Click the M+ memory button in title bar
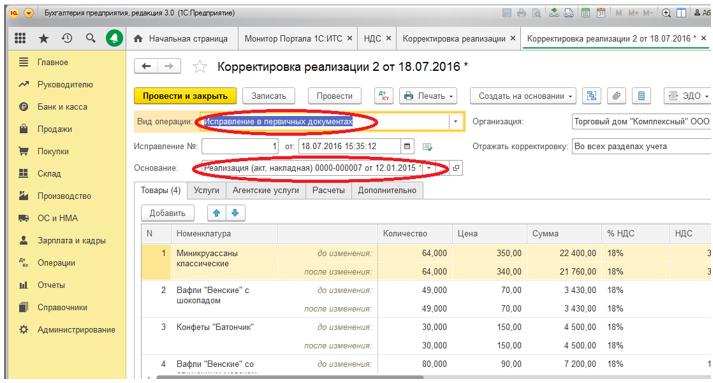This screenshot has width=713, height=383. (633, 13)
